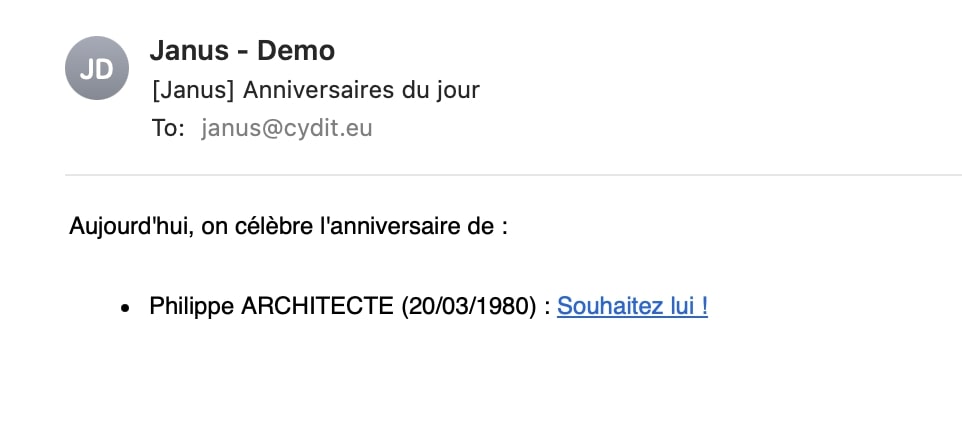
Task: Open the Souhaitez lui ! link
Action: [632, 306]
